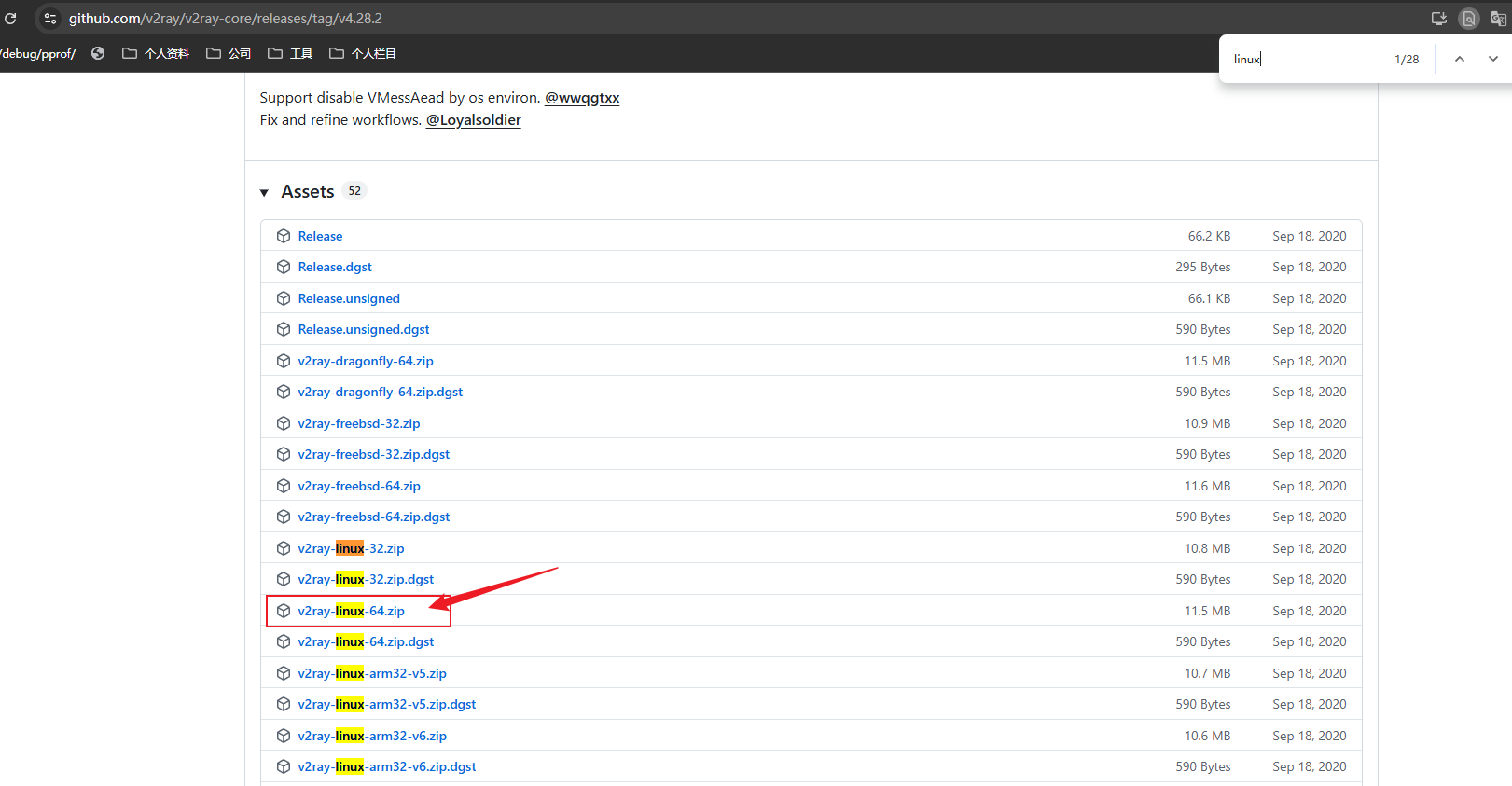Download v2ray-linux-32.zip
This screenshot has height=786, width=1512.
pyautogui.click(x=352, y=548)
